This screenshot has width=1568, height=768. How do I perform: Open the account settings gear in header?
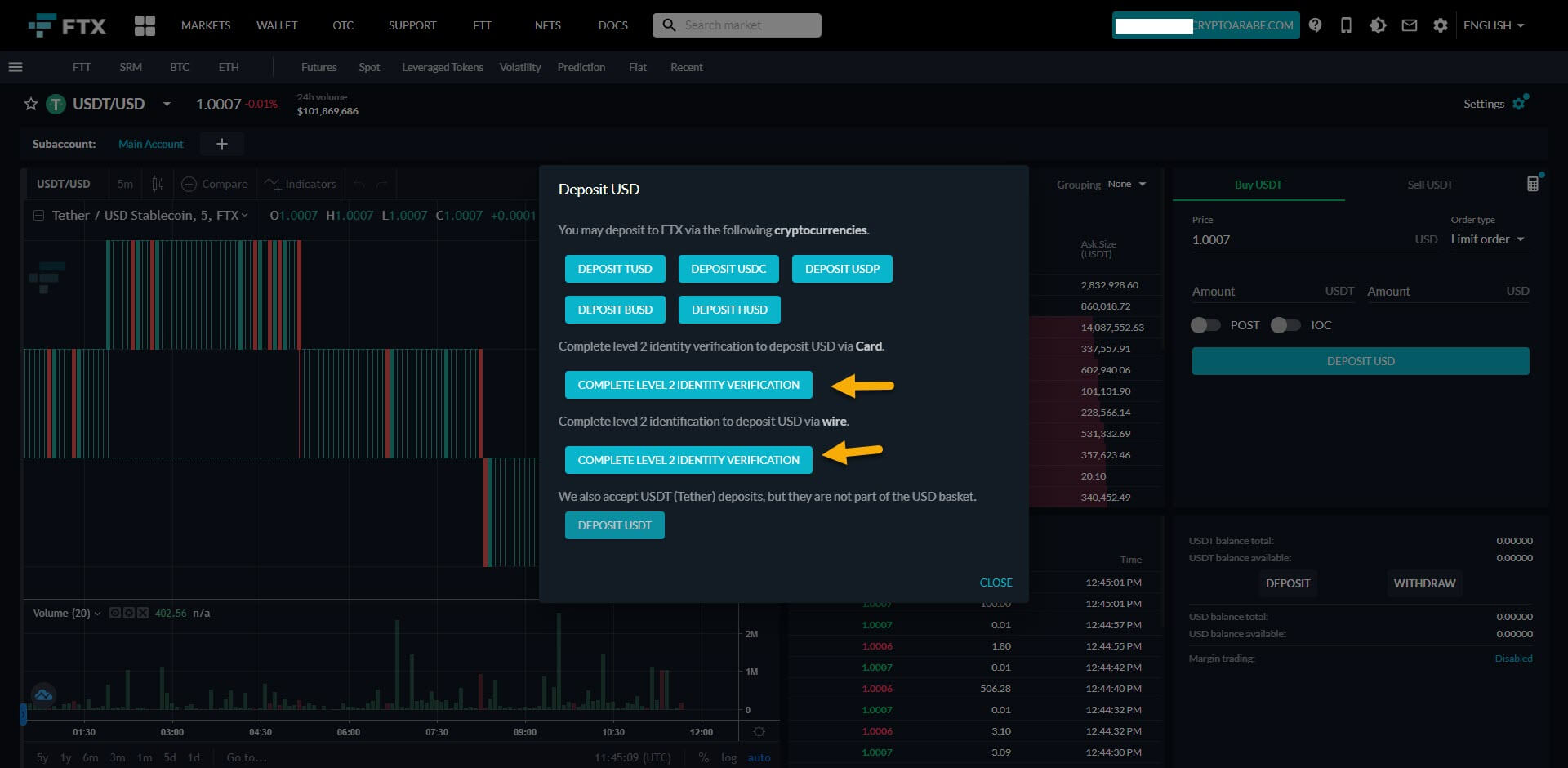pyautogui.click(x=1440, y=25)
